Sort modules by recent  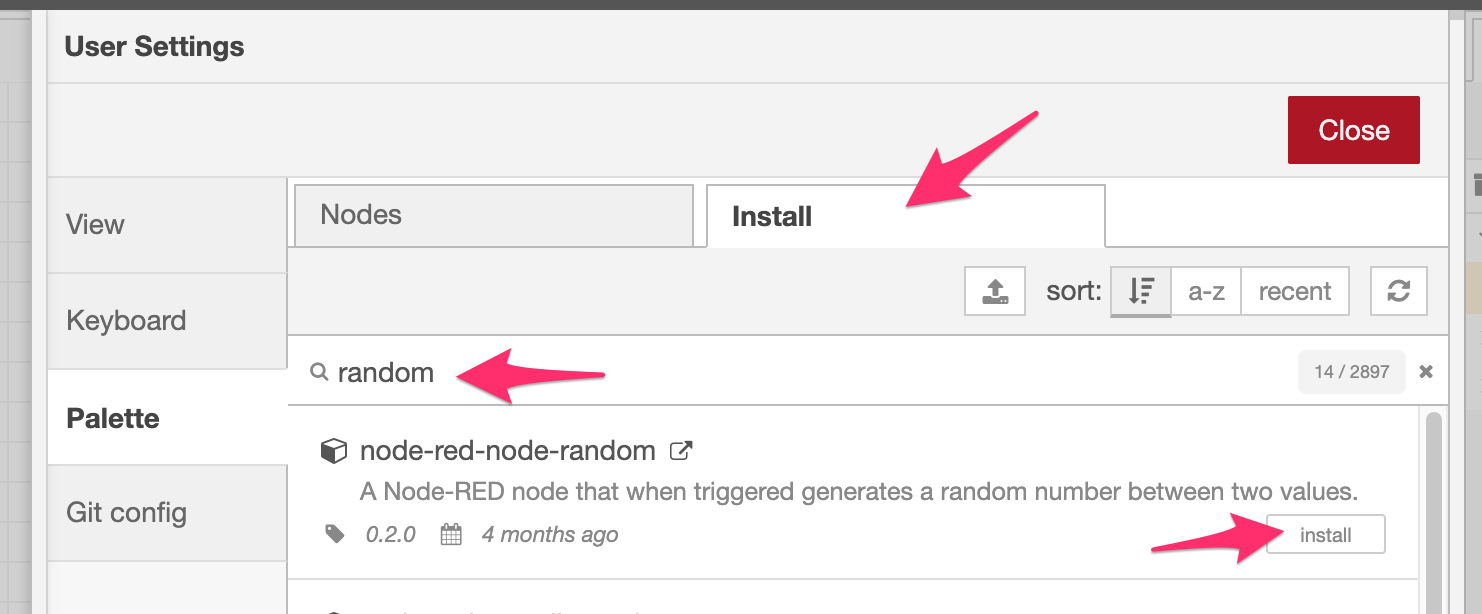pyautogui.click(x=1295, y=291)
